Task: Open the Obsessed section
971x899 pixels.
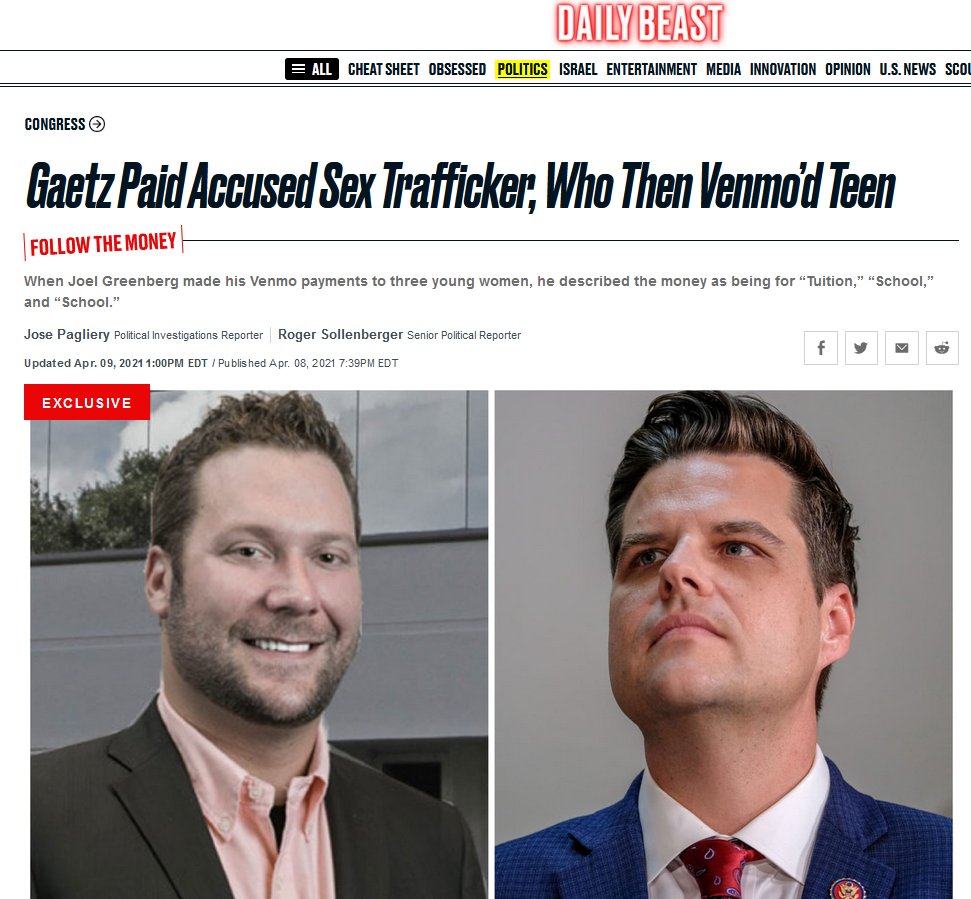Action: 457,69
